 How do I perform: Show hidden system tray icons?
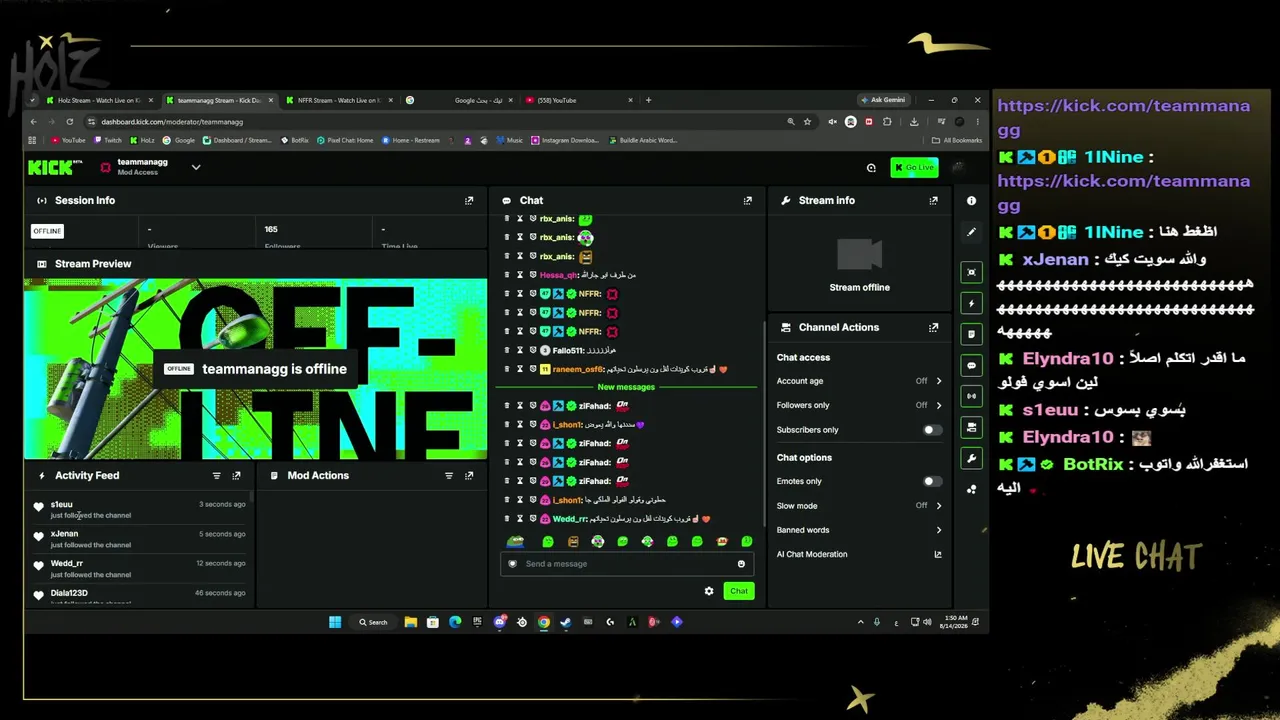coord(860,622)
